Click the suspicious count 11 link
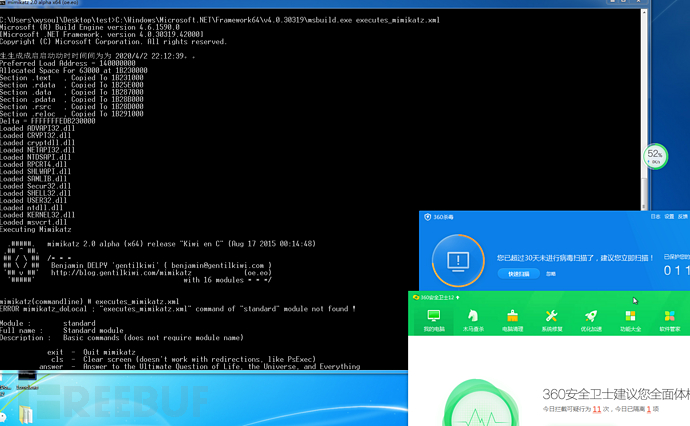The image size is (690, 426). (x=597, y=409)
